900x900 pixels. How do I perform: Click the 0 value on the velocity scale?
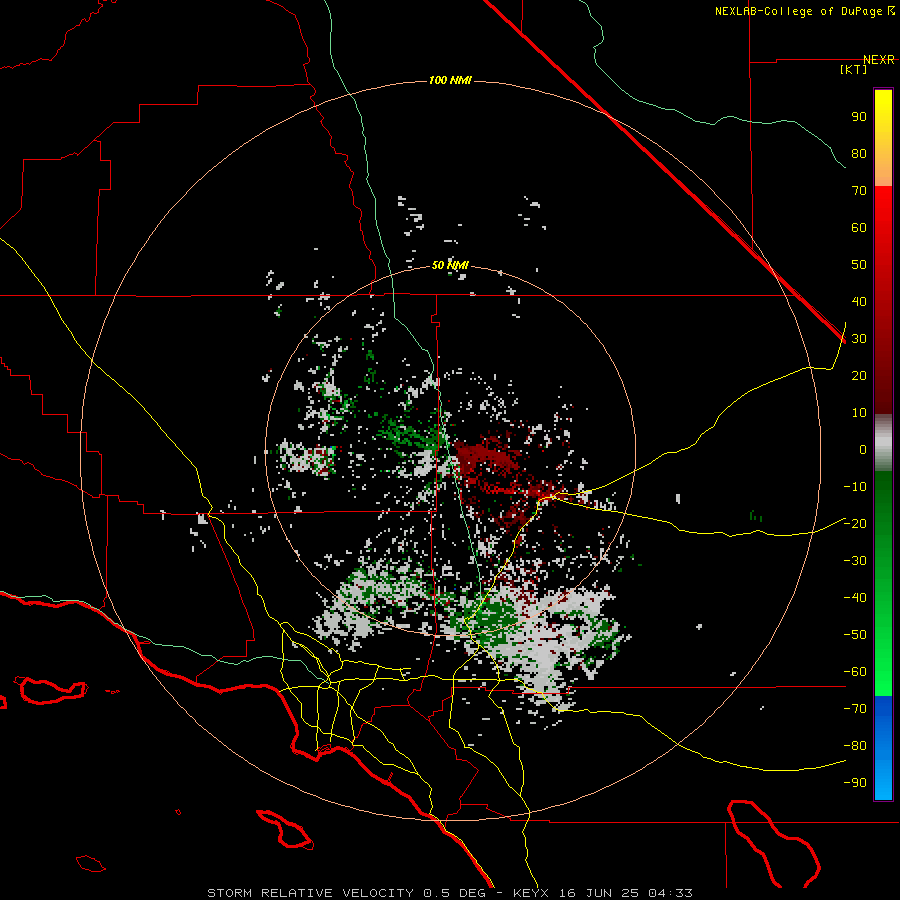pyautogui.click(x=863, y=449)
